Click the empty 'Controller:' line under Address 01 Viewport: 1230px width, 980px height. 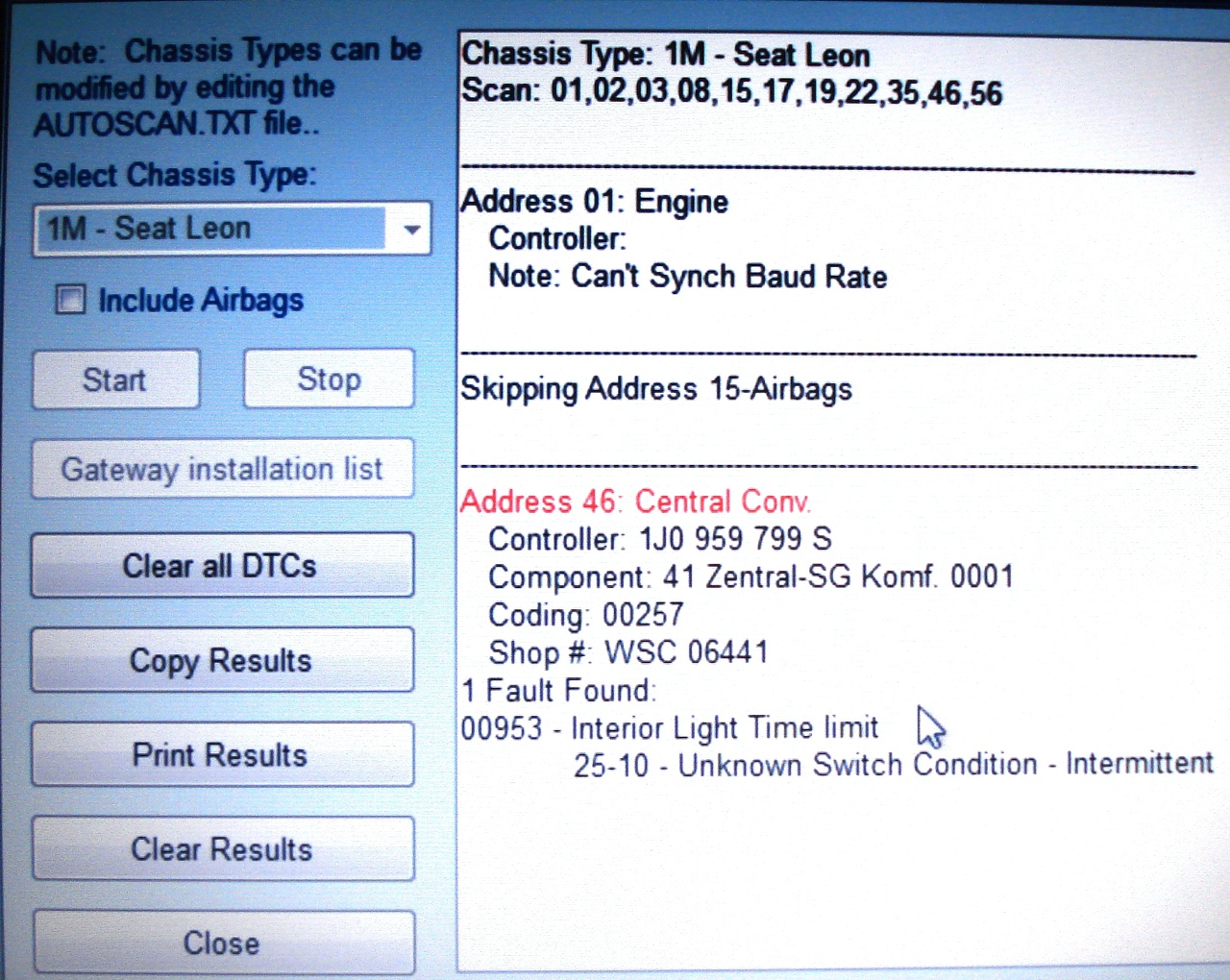coord(557,239)
